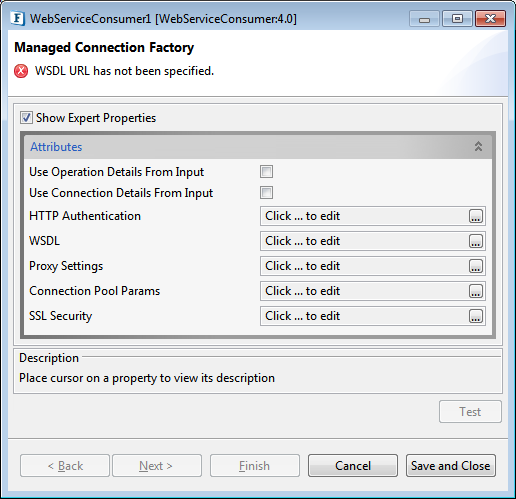The image size is (516, 499).
Task: Select the Proxy Settings property label
Action: pos(66,266)
